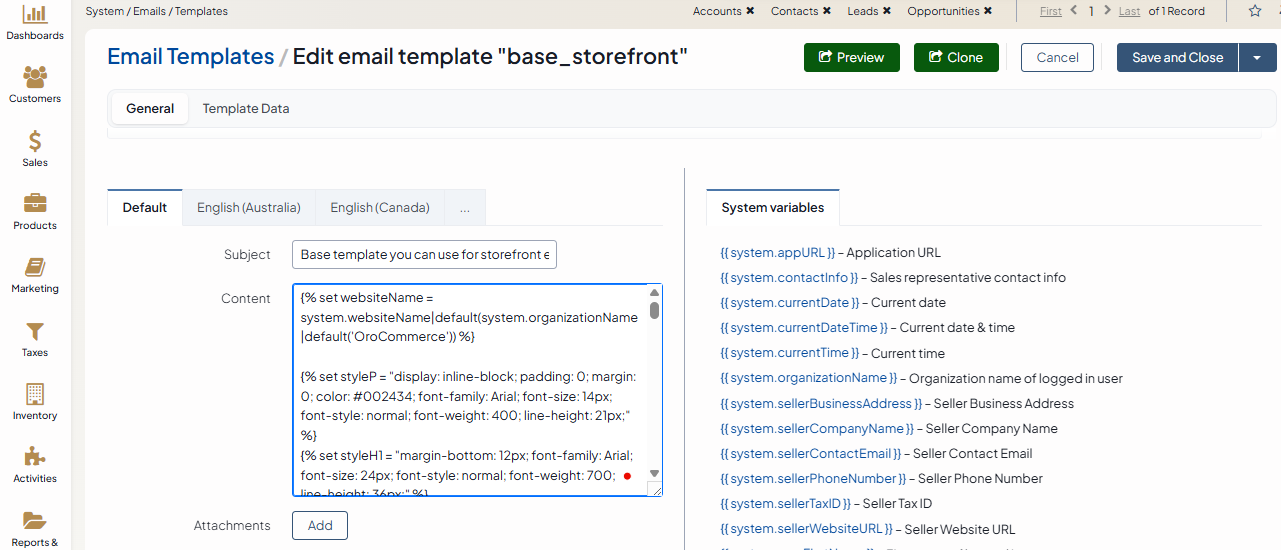This screenshot has width=1281, height=550.
Task: Open the Customers sidebar menu
Action: (x=35, y=78)
